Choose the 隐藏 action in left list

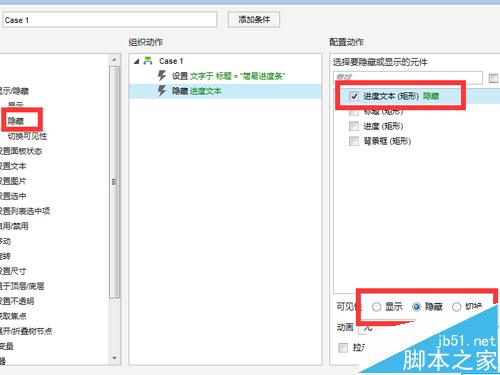pos(16,121)
